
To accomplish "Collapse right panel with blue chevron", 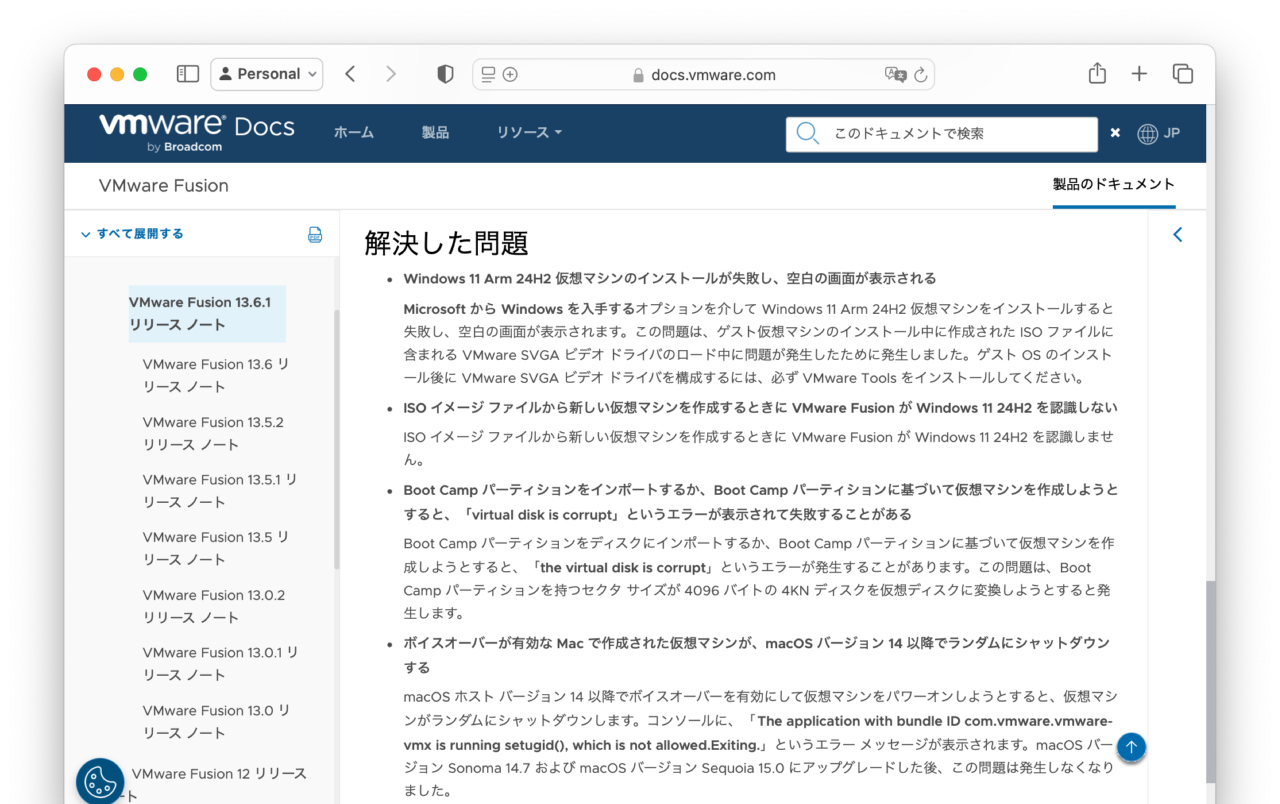I will 1177,234.
